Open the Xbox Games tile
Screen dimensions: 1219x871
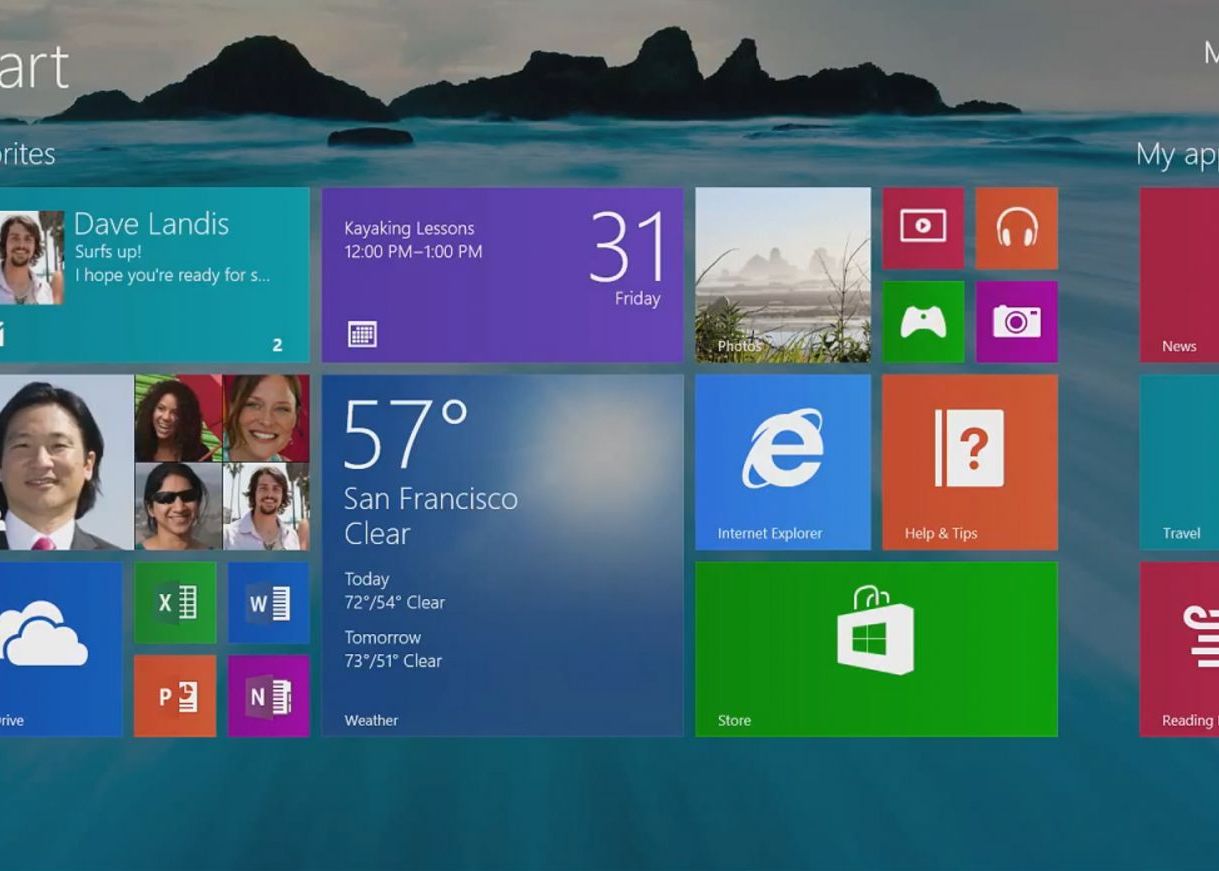(x=920, y=322)
